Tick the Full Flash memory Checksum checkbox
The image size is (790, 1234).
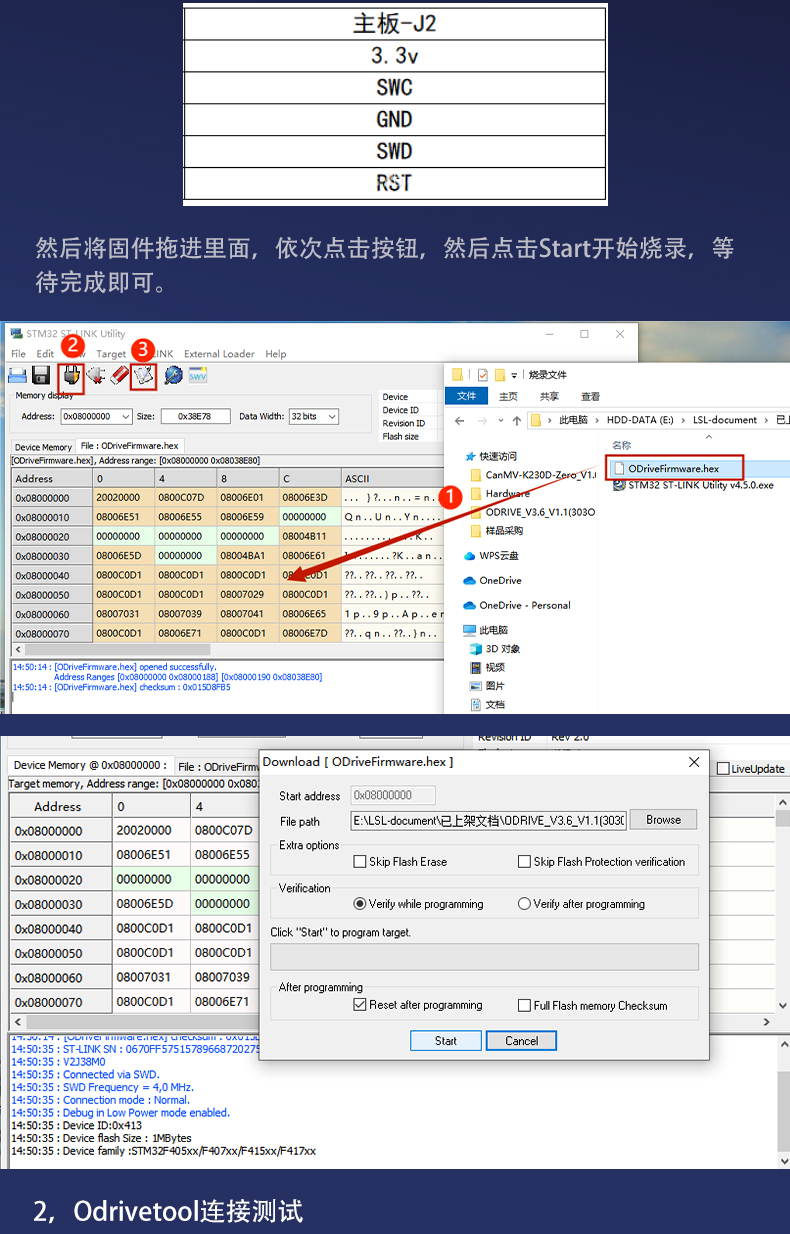click(524, 1005)
